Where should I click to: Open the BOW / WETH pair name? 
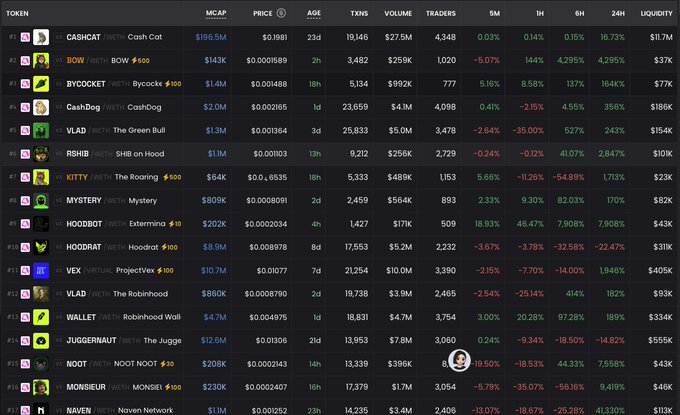click(98, 61)
